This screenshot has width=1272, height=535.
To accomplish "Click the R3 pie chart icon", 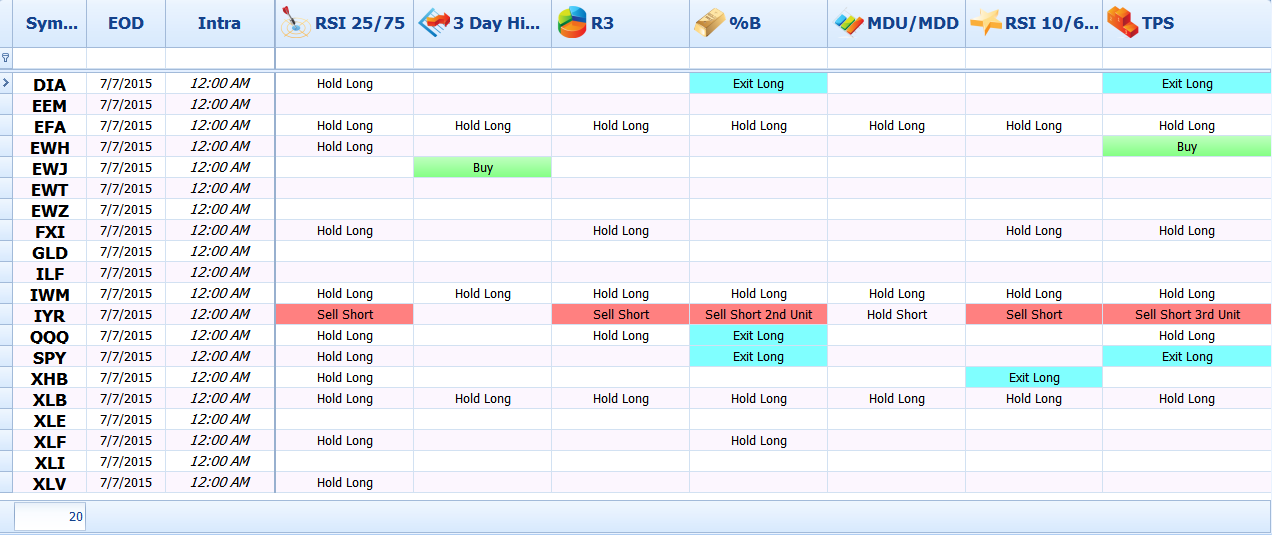I will (x=572, y=23).
